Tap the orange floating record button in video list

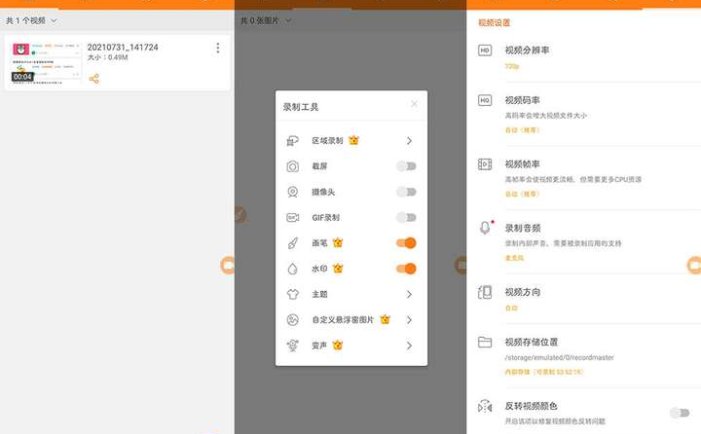pyautogui.click(x=228, y=265)
